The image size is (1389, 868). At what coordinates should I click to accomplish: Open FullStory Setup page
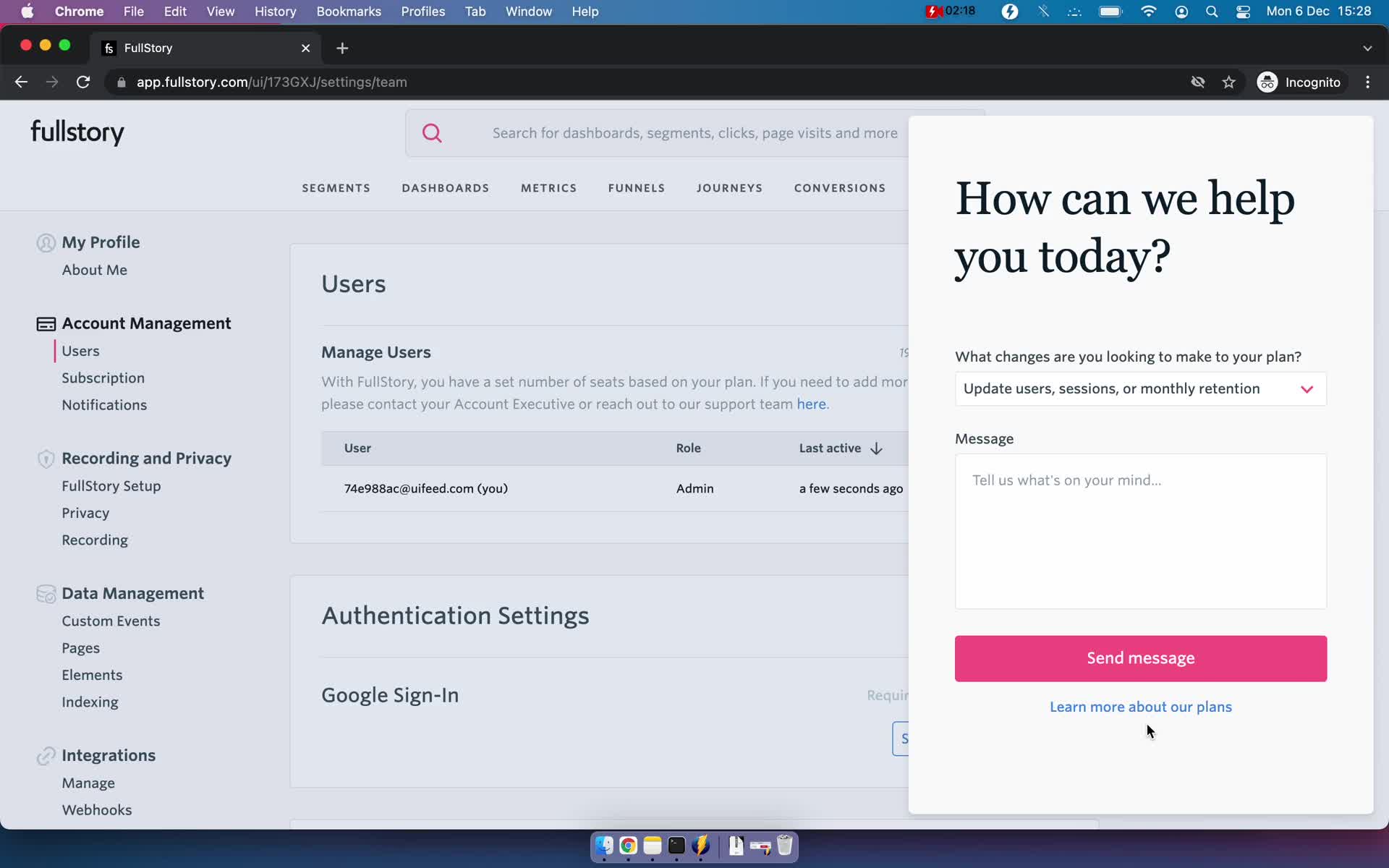[111, 486]
